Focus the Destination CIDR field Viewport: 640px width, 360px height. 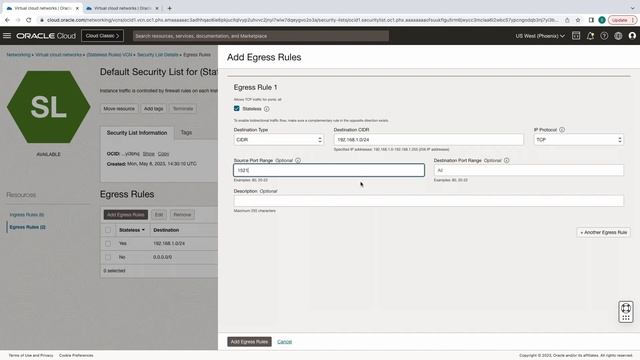coord(428,140)
